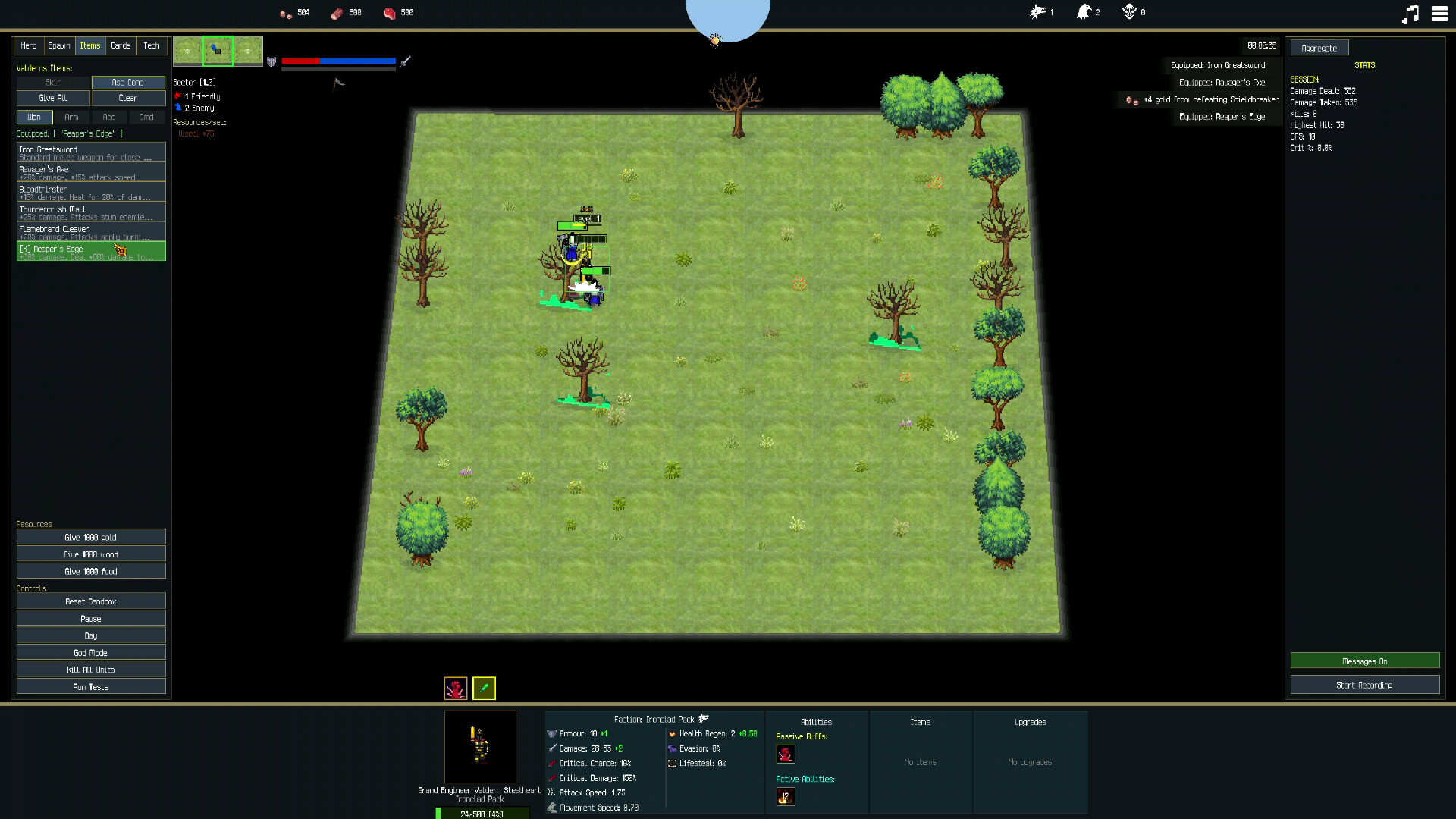Screen dimensions: 1456x819
Task: Click the active ability with 12 cooldown
Action: [786, 796]
